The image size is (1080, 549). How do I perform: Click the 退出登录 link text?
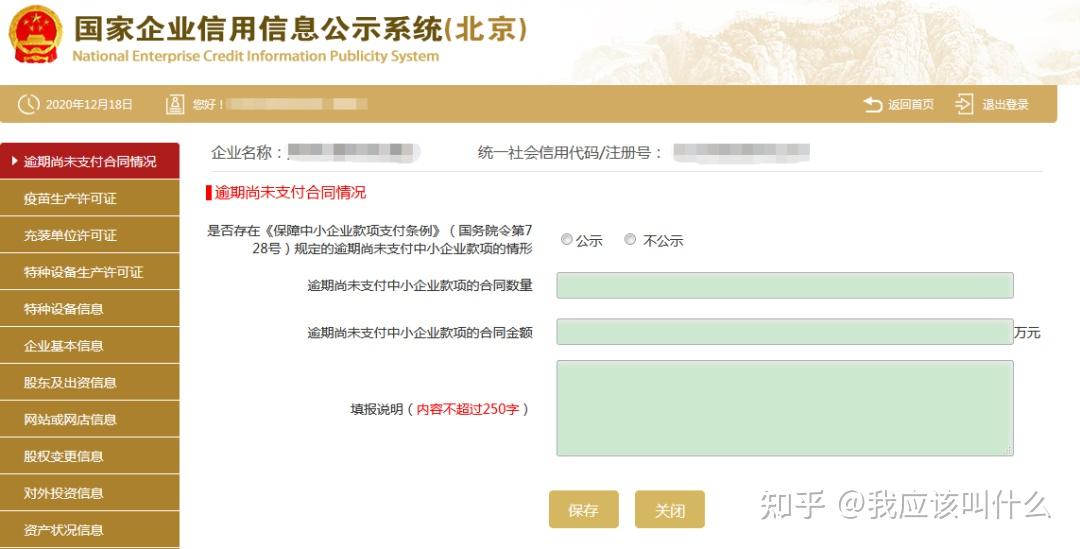[1005, 105]
